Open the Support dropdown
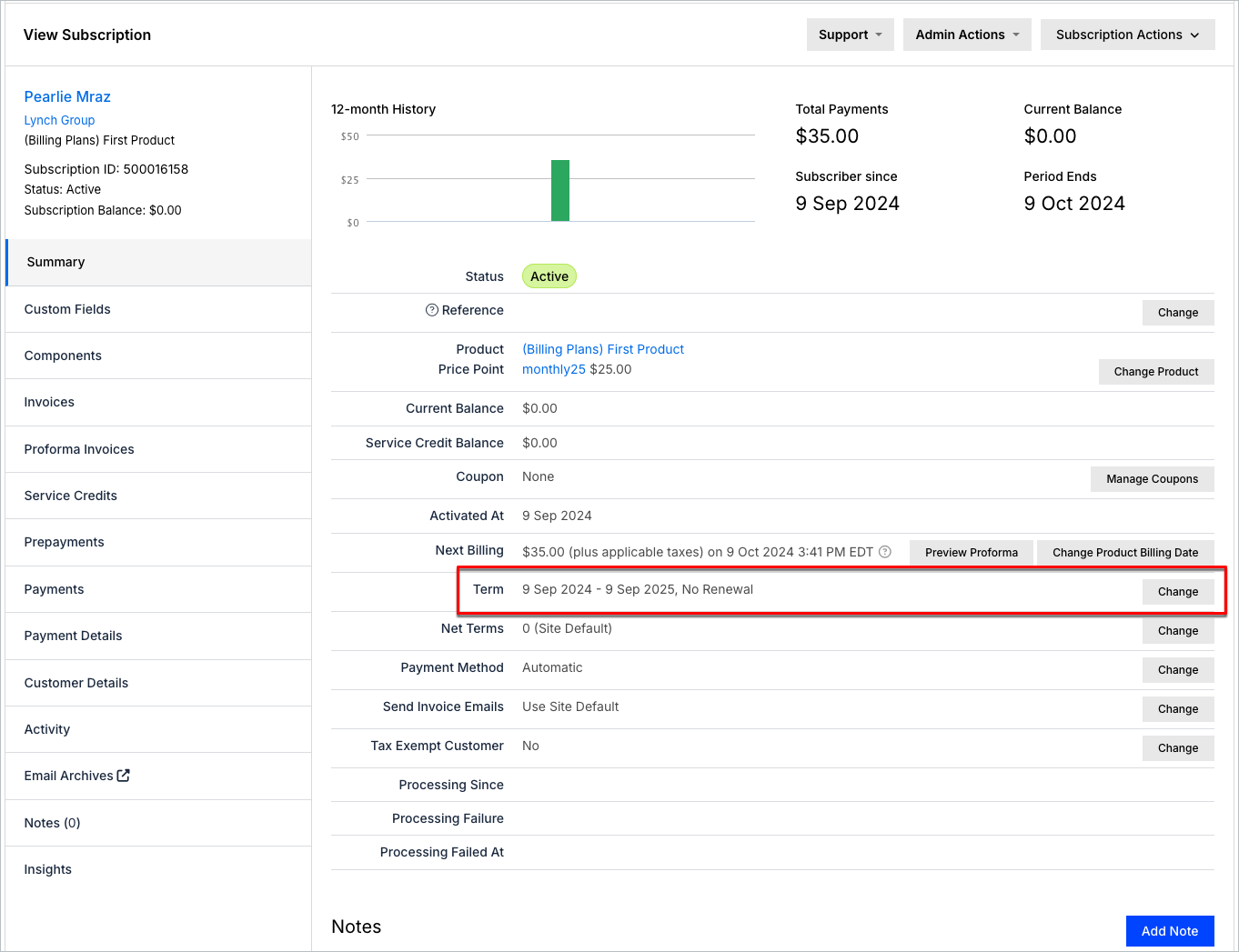The height and width of the screenshot is (952, 1239). (x=850, y=35)
